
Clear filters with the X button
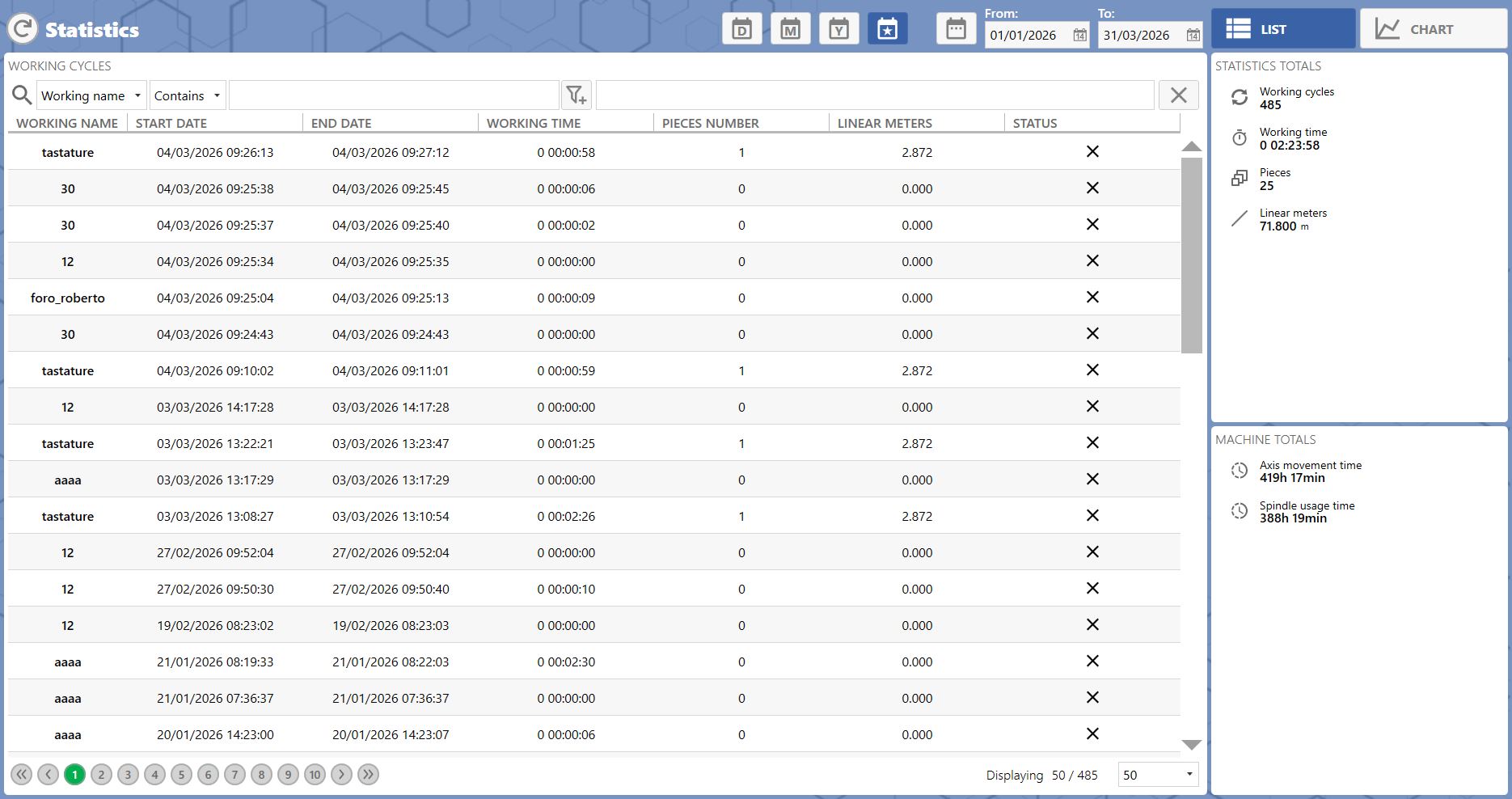click(x=1178, y=95)
